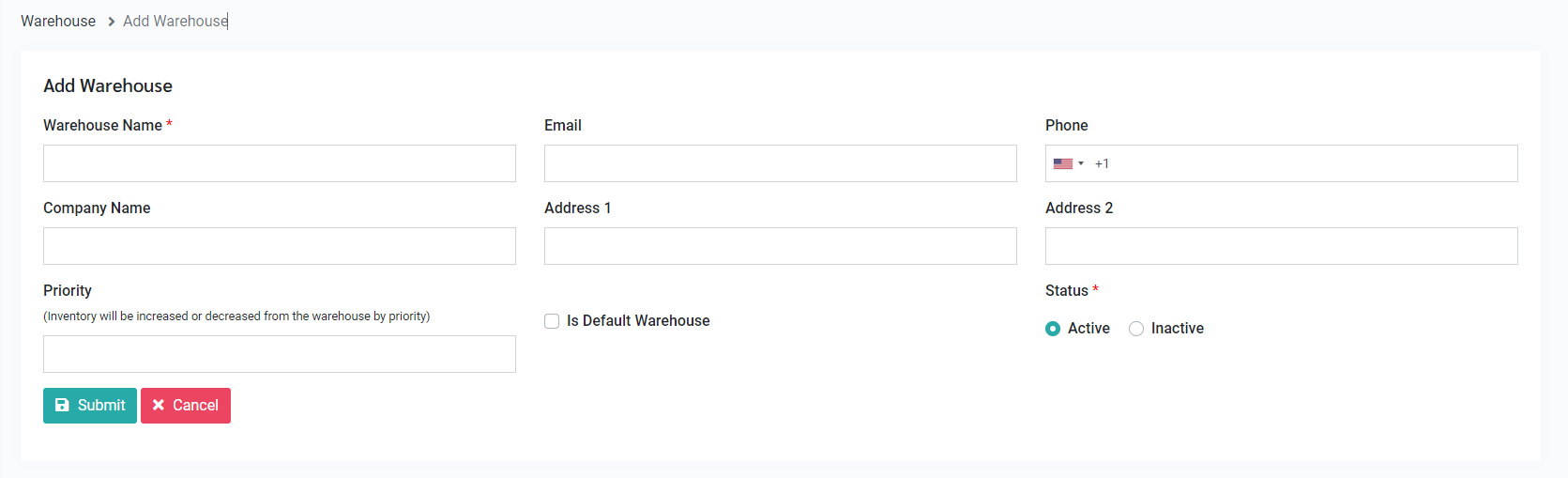Focus the Address 2 input field
This screenshot has width=1568, height=478.
pyautogui.click(x=1282, y=246)
